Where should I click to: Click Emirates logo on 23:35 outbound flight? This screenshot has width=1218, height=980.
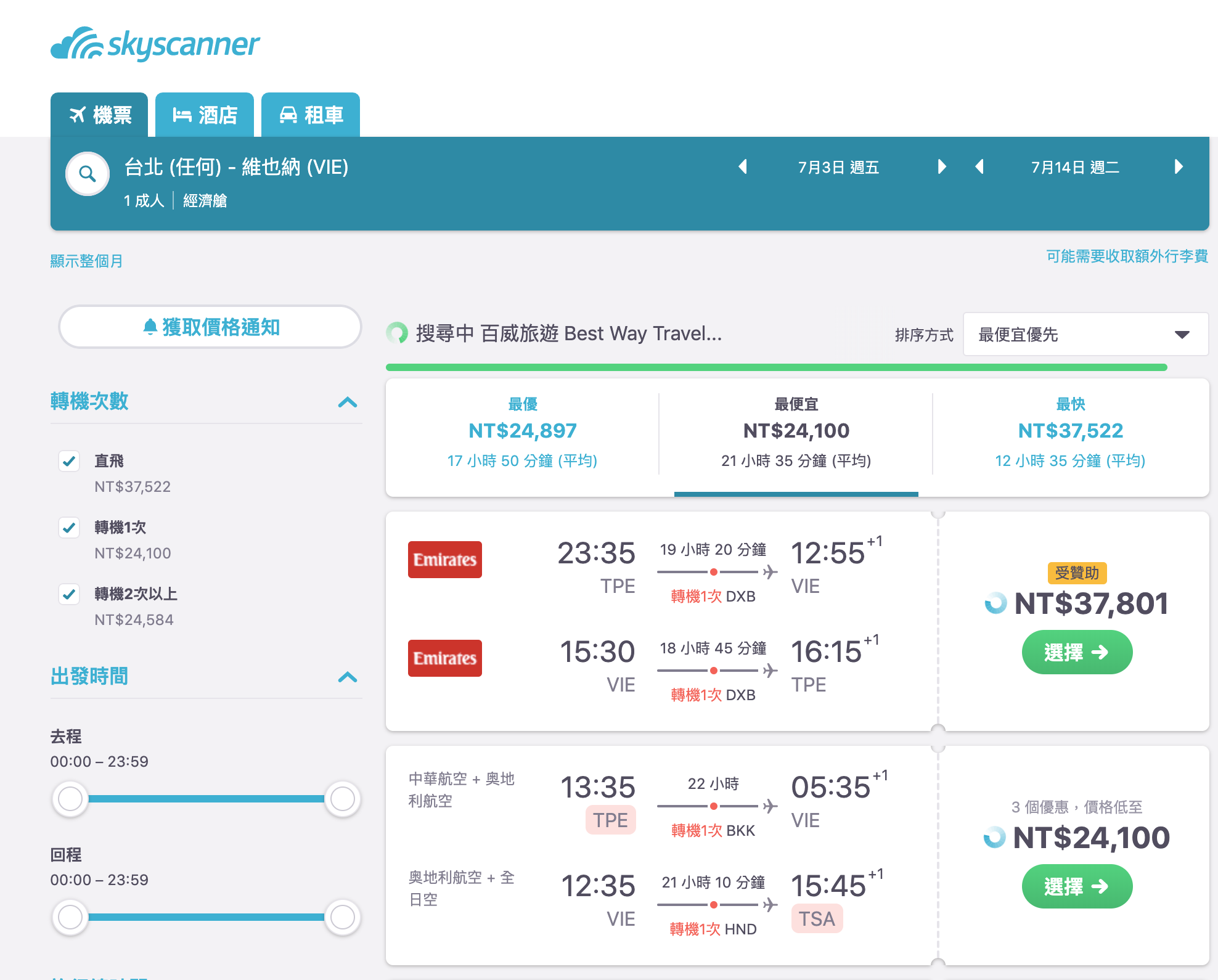445,560
